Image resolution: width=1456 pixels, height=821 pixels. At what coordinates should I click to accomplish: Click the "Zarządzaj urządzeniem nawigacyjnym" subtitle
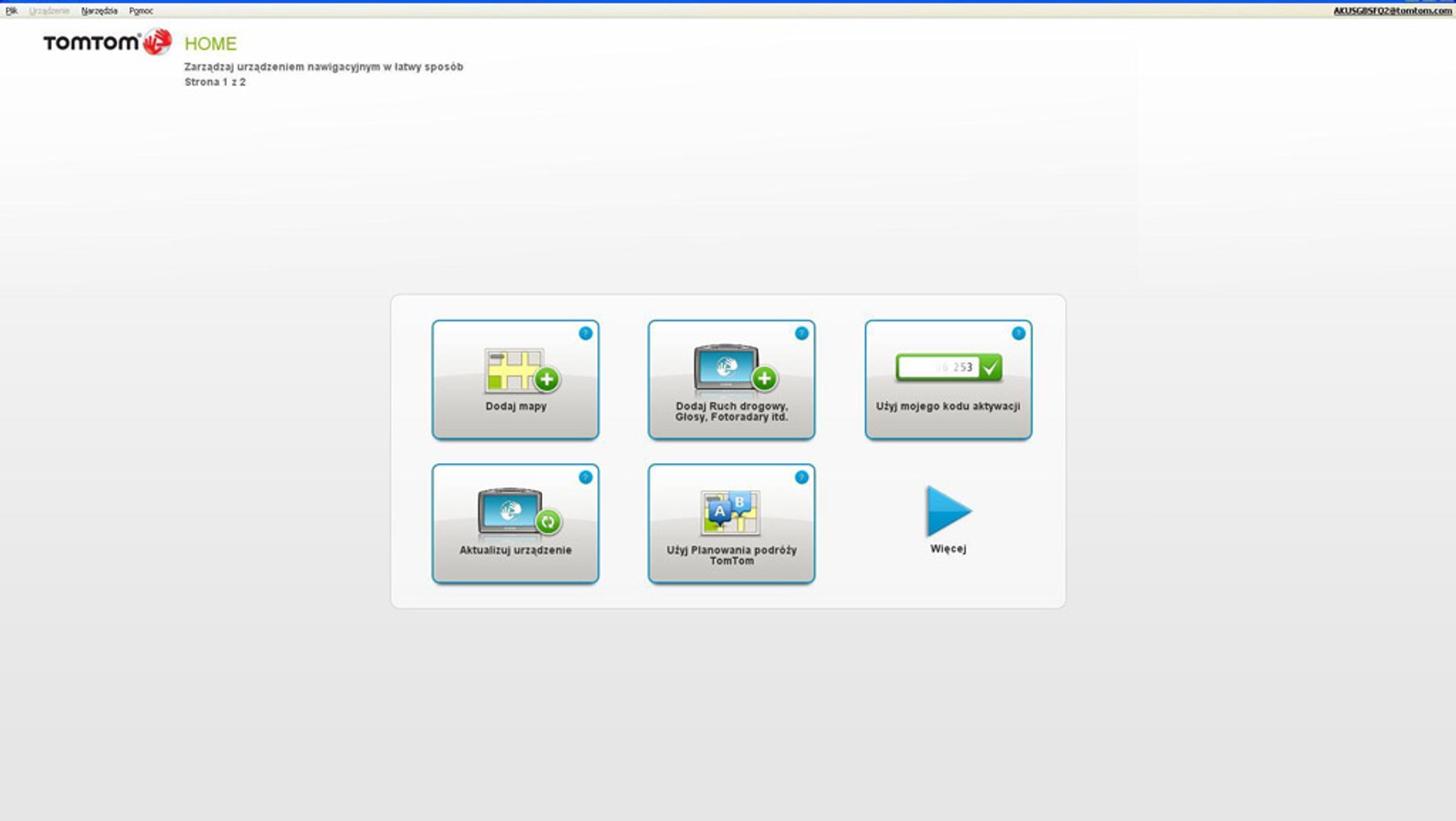[324, 67]
